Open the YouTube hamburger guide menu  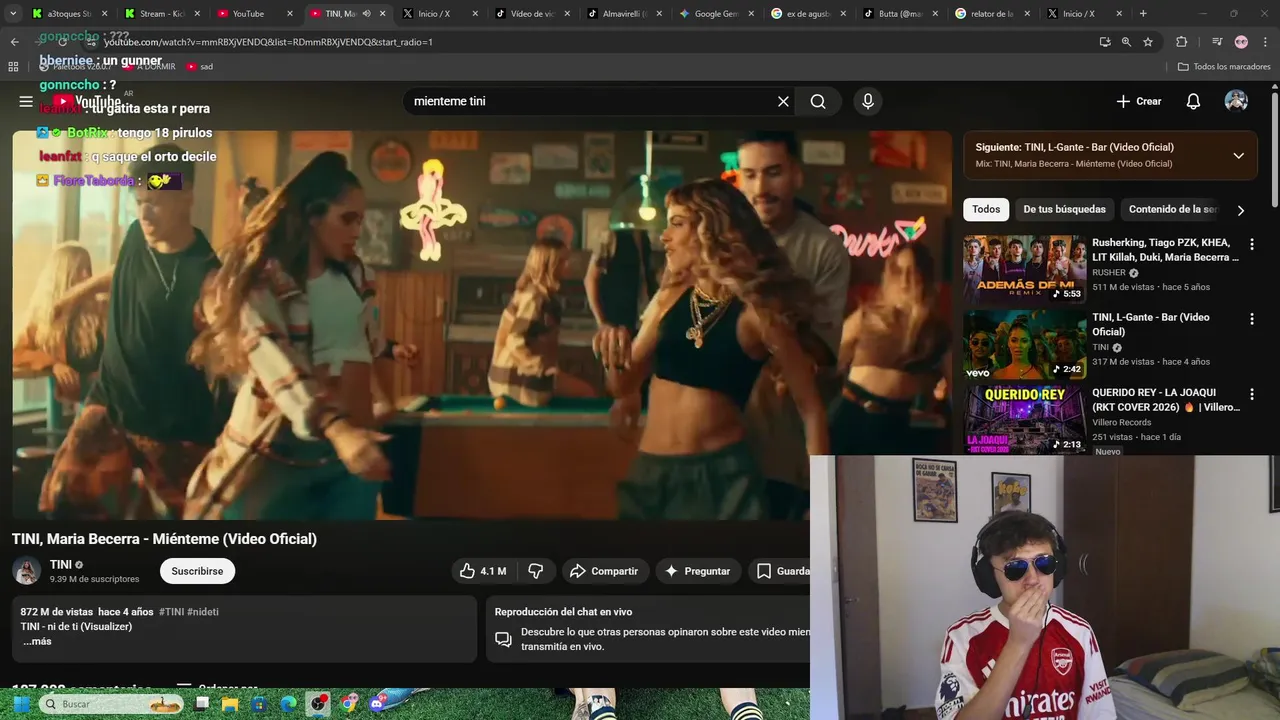tap(26, 101)
